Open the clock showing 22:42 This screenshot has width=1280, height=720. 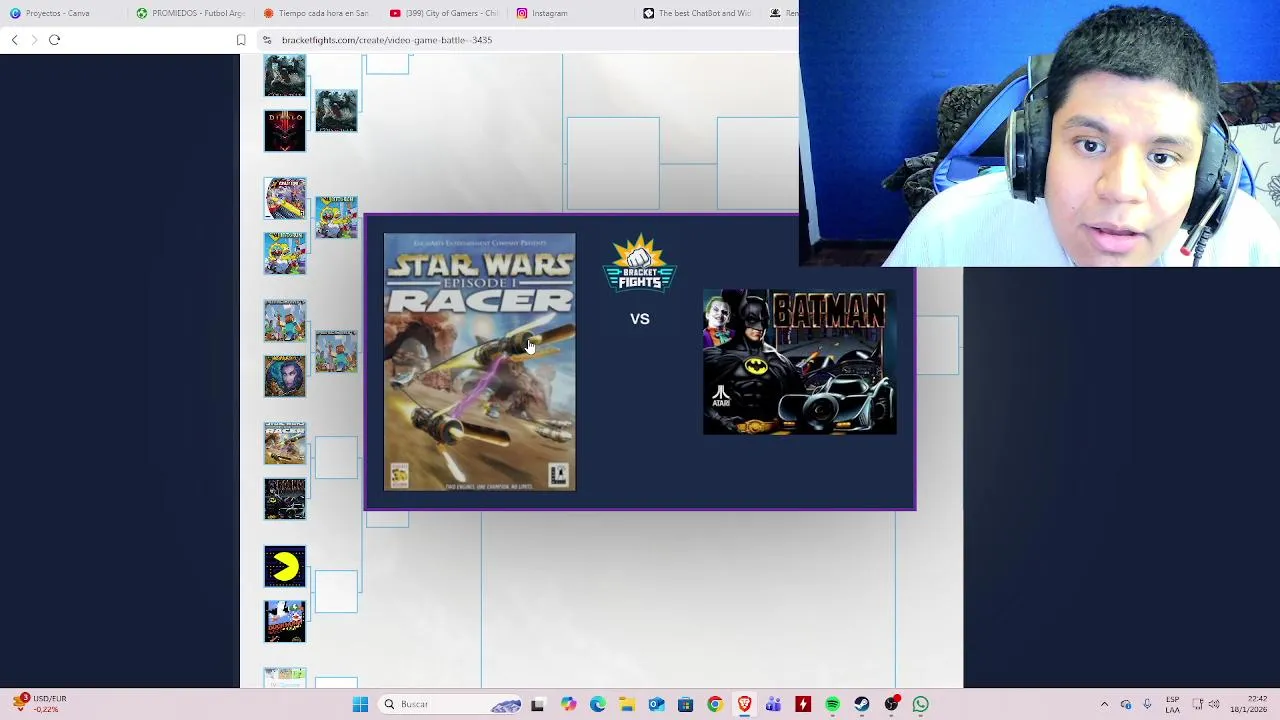point(1250,705)
